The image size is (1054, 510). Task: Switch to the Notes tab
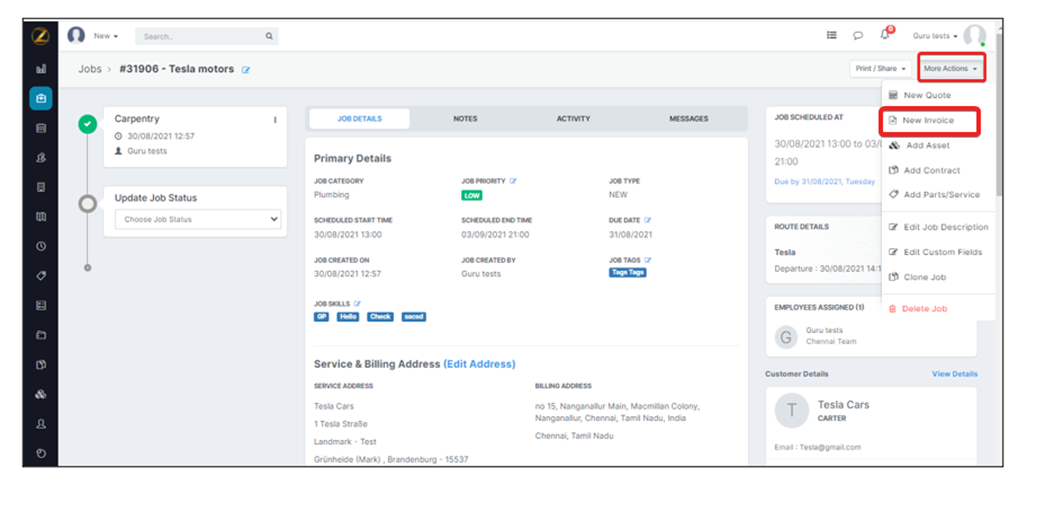point(465,119)
